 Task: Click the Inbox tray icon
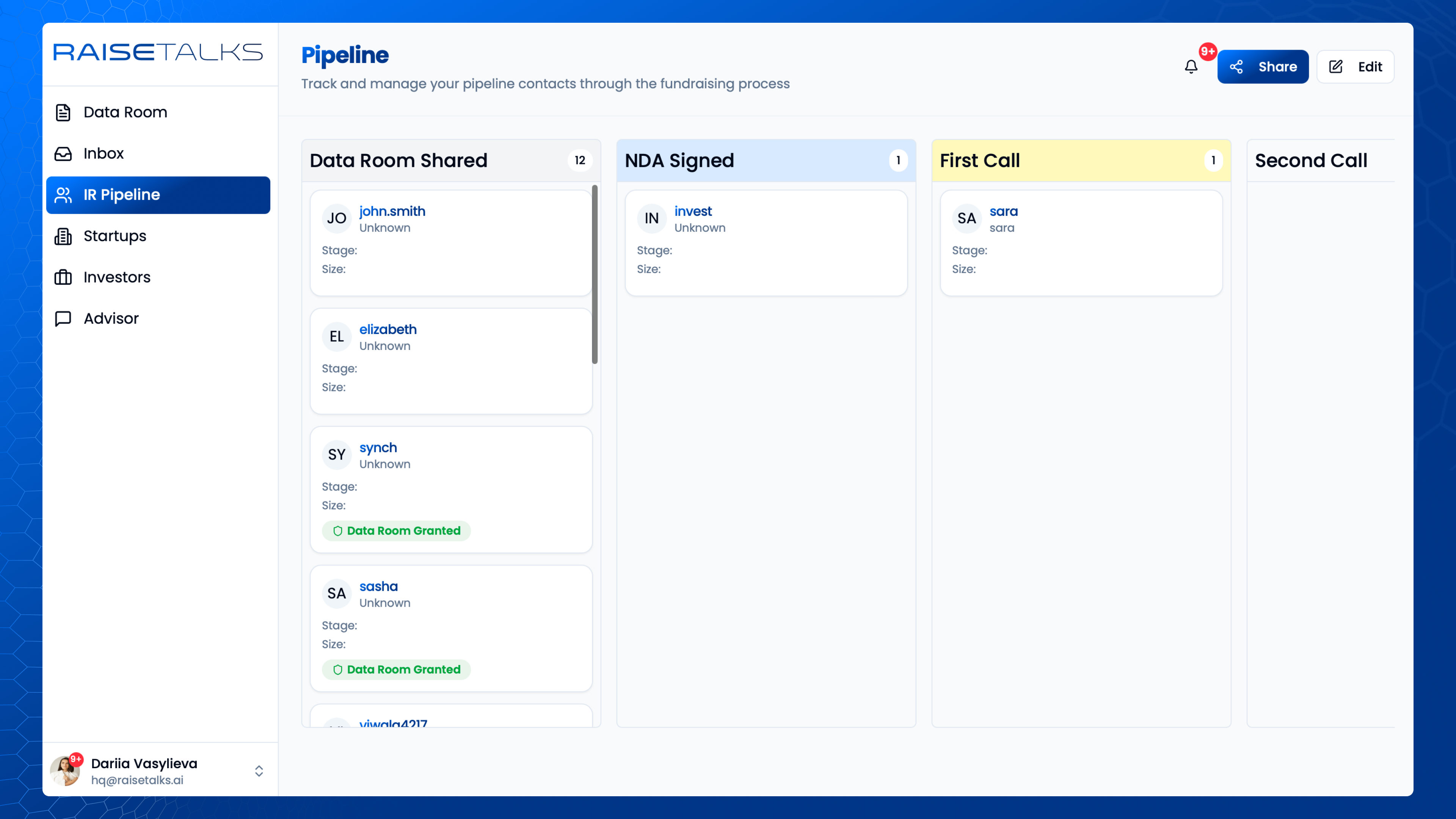tap(63, 154)
